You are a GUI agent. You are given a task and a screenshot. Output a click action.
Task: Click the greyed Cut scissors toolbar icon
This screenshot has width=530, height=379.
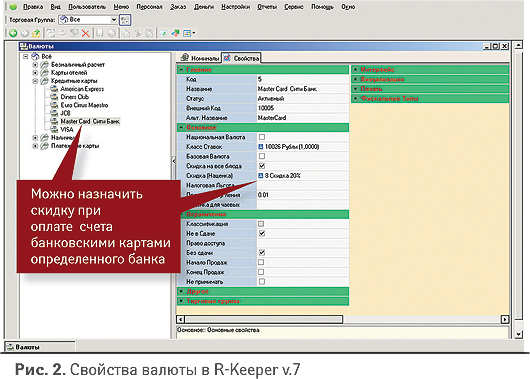pos(138,33)
